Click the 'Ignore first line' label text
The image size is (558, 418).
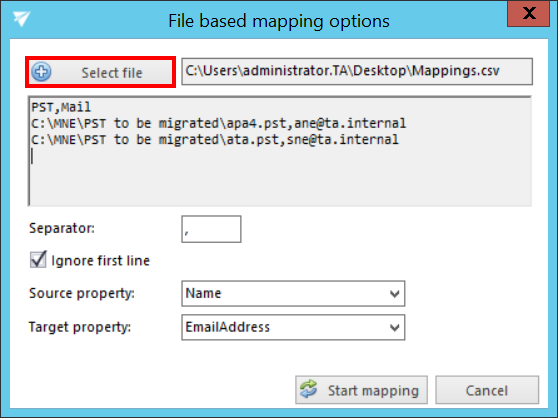[x=101, y=261]
